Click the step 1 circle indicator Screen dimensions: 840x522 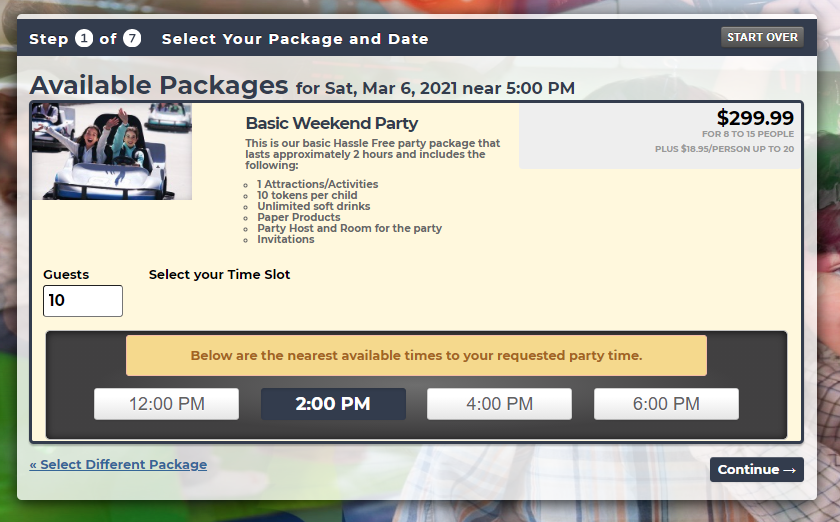[84, 39]
